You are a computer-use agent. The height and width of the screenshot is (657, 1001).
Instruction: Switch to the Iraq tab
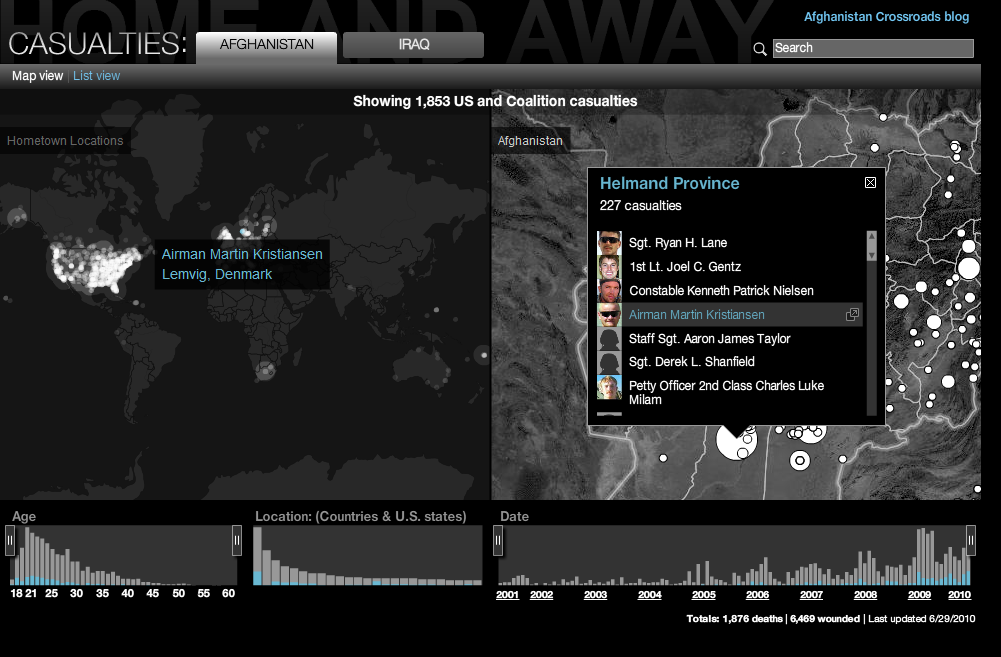click(413, 45)
